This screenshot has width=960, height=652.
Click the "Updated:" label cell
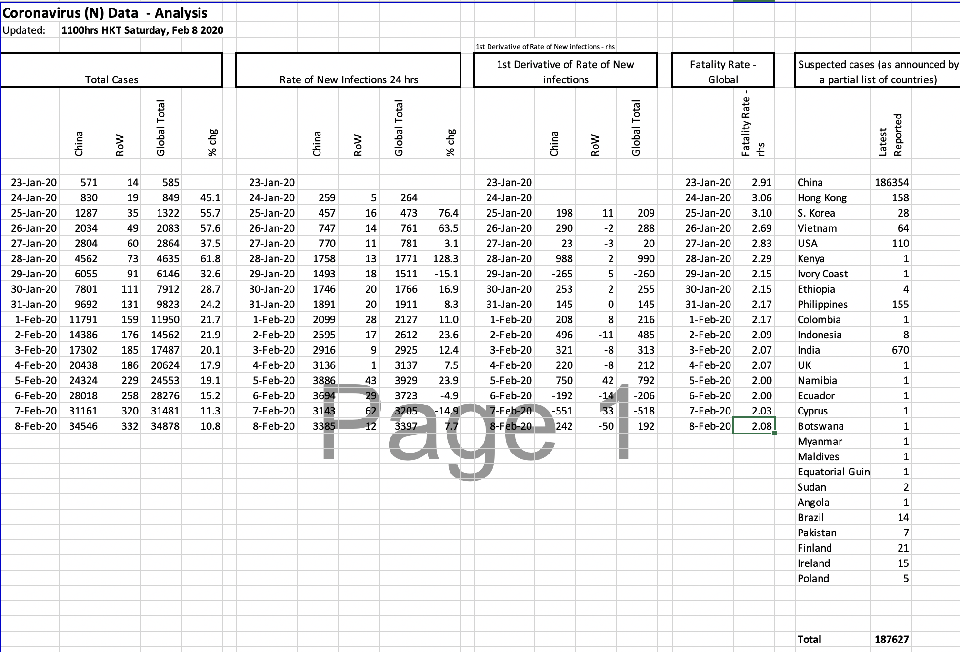(24, 31)
